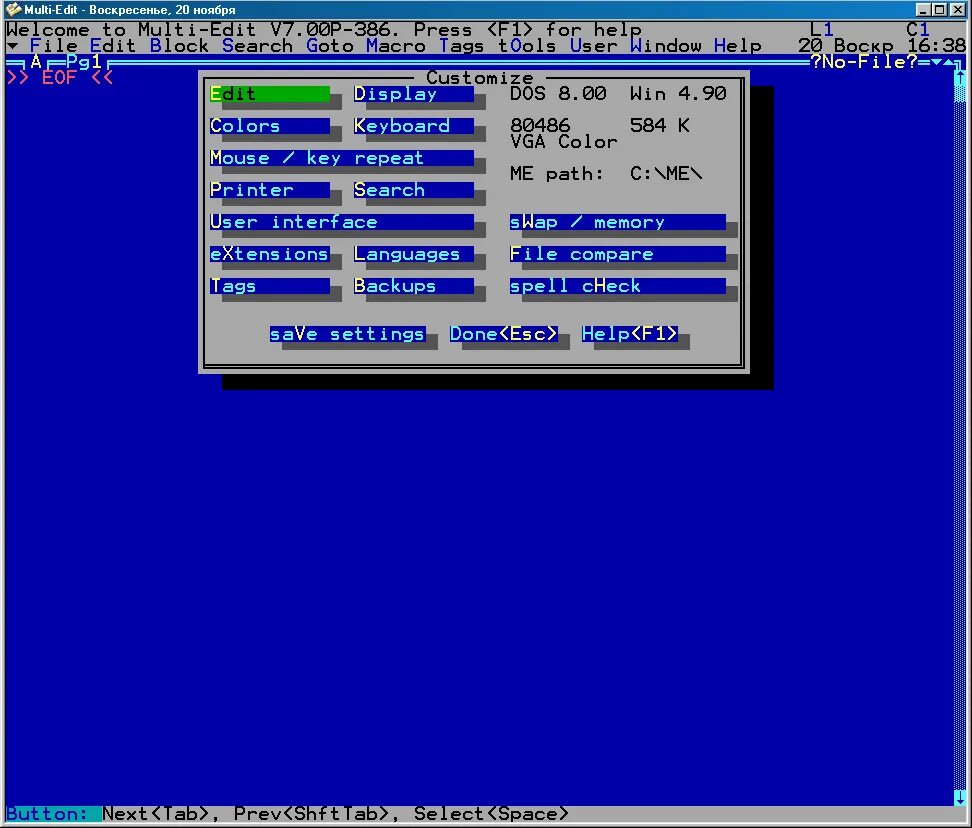
Task: Click the vertical scrollbar thumb
Action: click(960, 94)
